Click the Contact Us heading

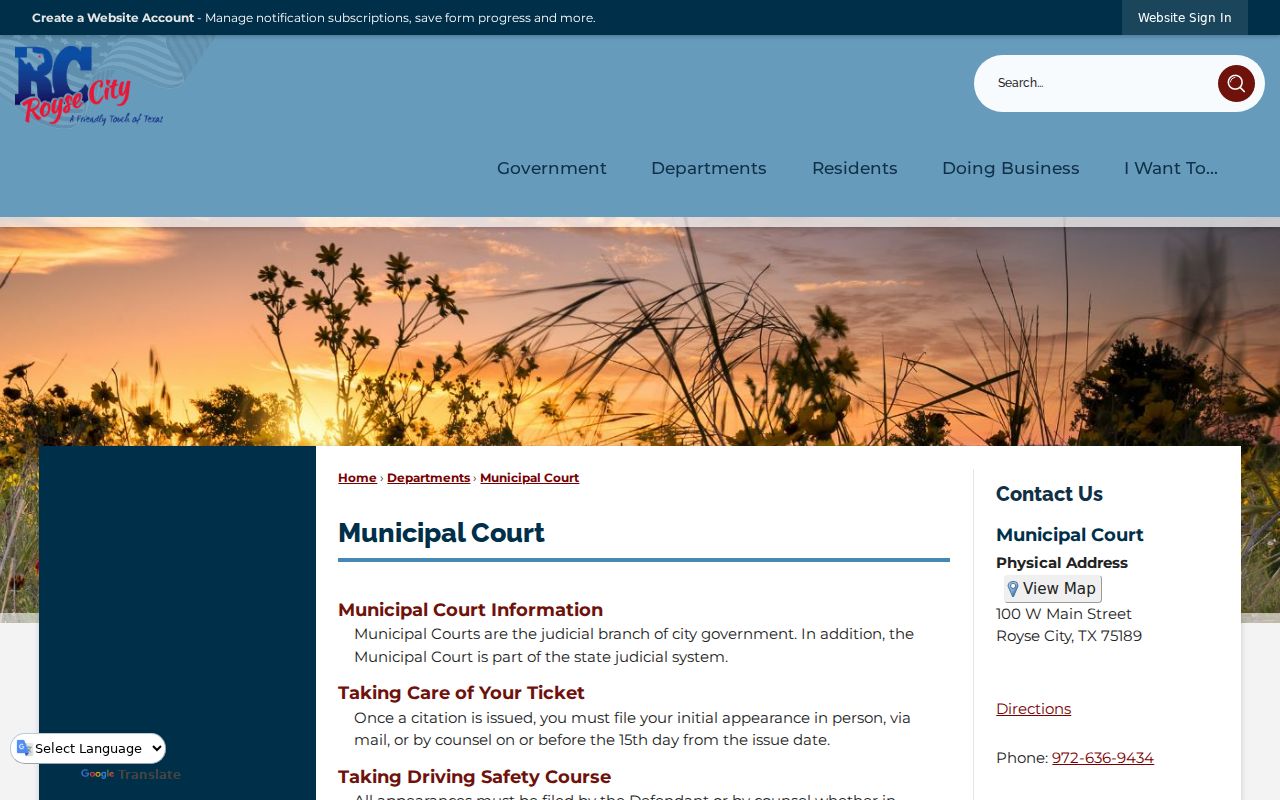click(1049, 494)
